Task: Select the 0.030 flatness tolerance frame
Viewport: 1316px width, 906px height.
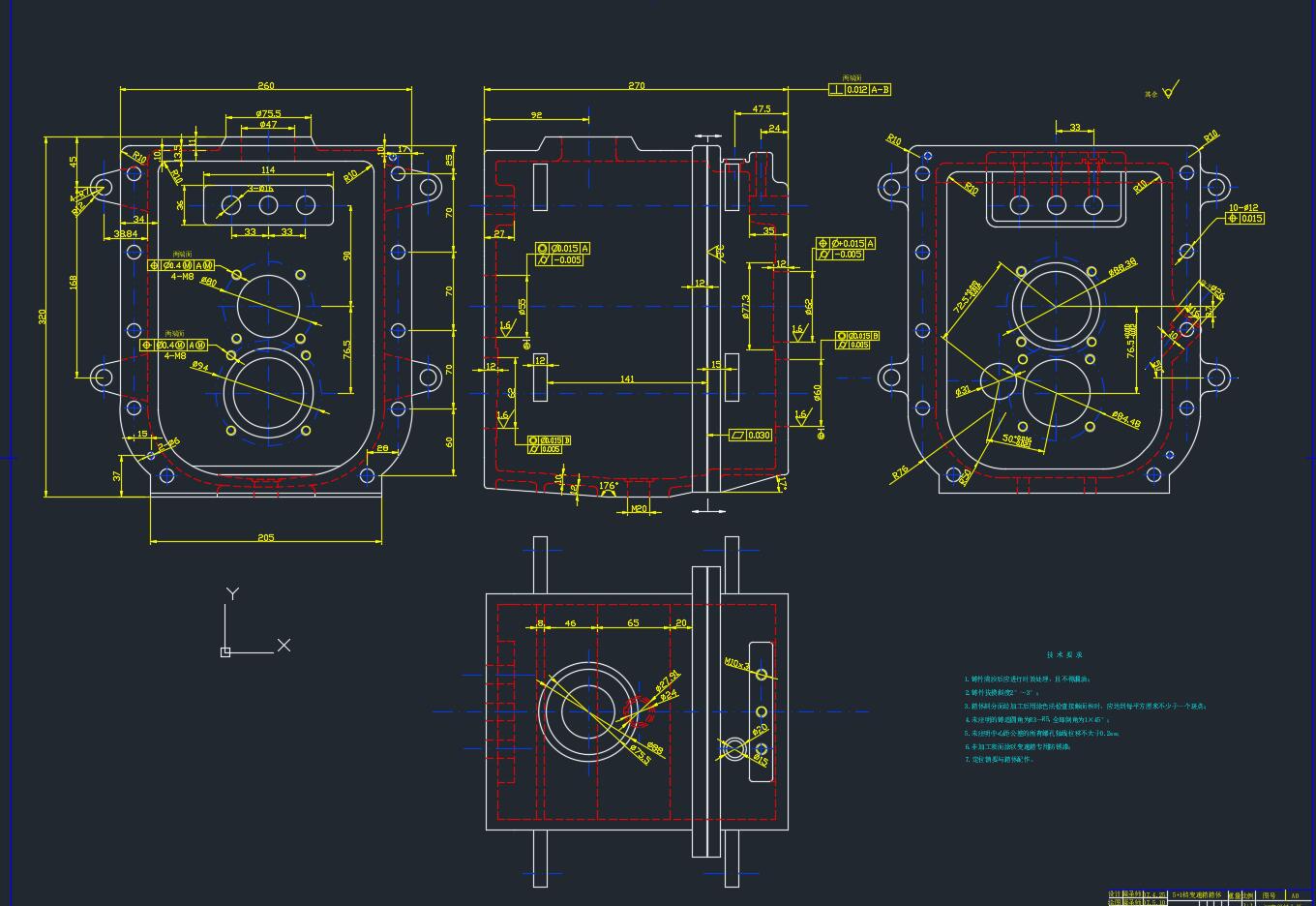Action: pos(750,436)
